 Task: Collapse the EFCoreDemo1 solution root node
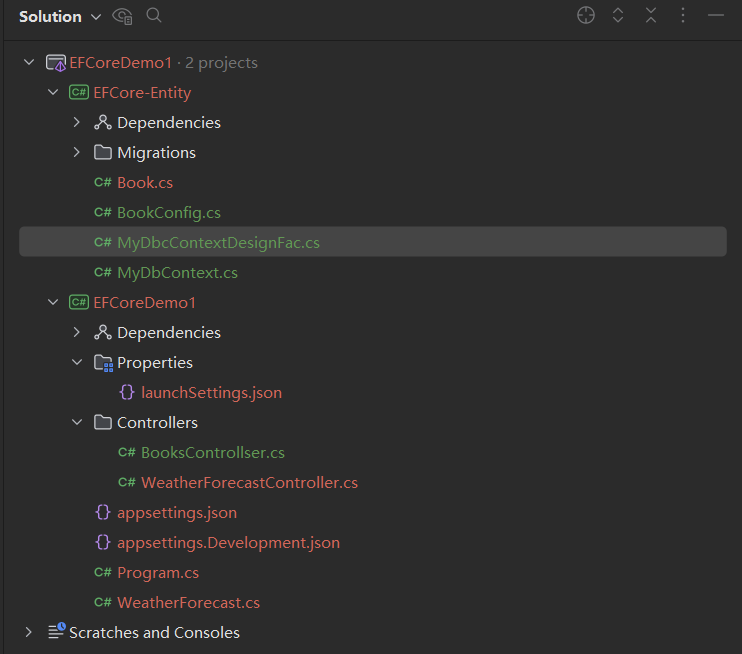pyautogui.click(x=29, y=63)
